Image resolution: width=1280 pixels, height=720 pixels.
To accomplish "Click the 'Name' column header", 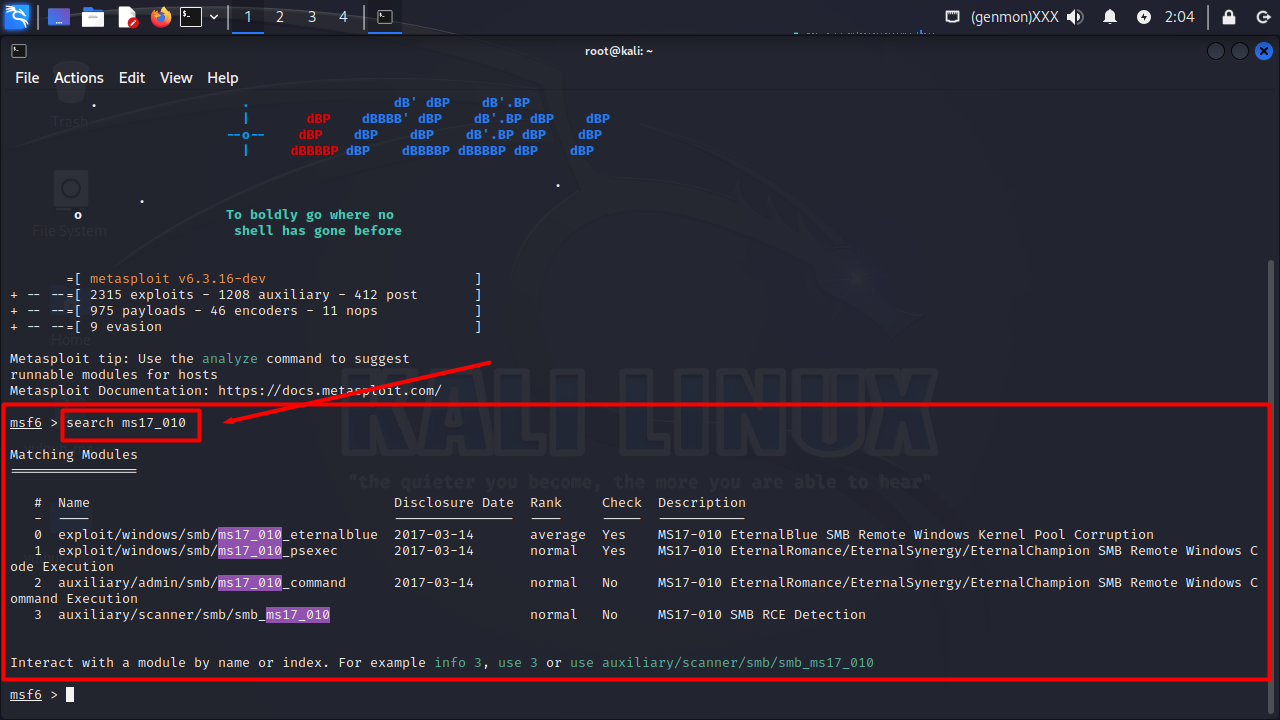I will tap(74, 503).
